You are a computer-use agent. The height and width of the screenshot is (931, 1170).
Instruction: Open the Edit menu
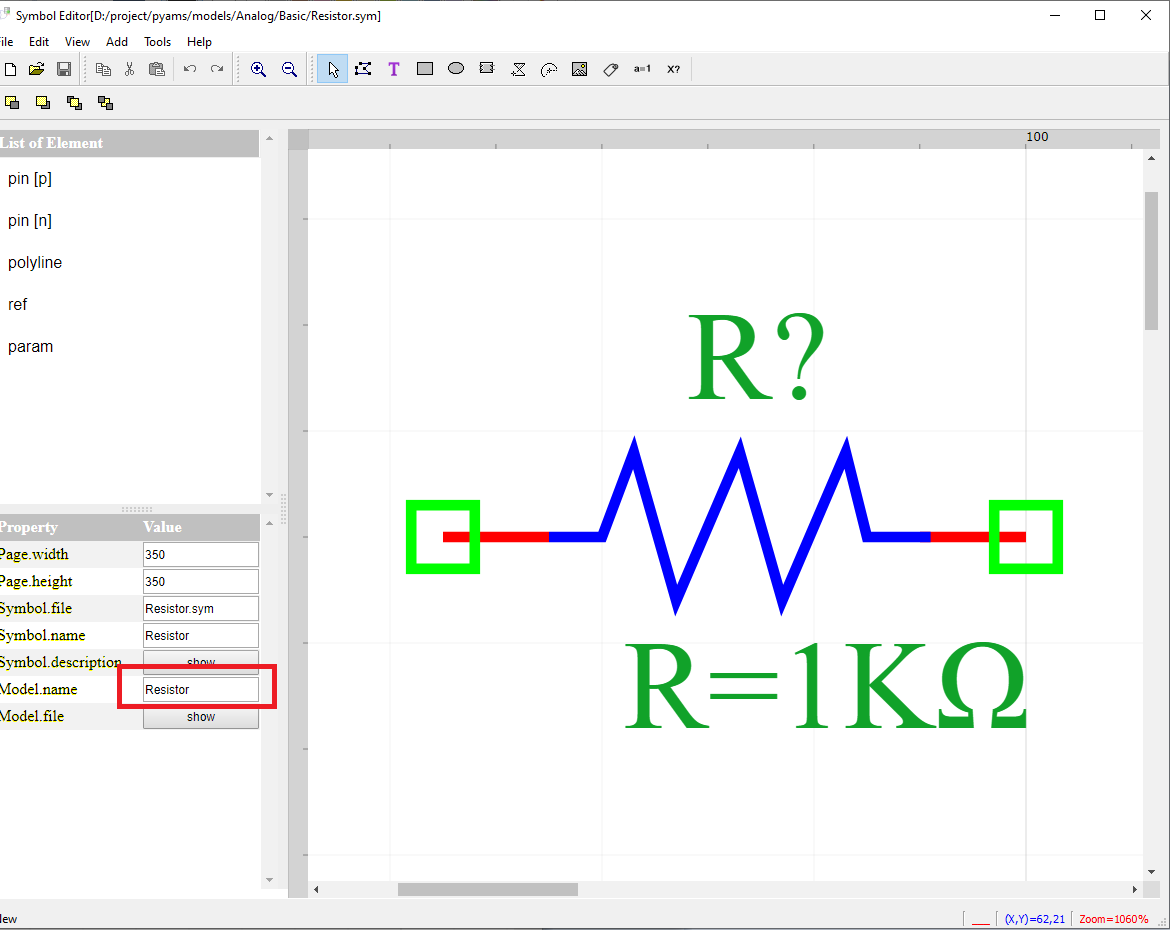39,42
